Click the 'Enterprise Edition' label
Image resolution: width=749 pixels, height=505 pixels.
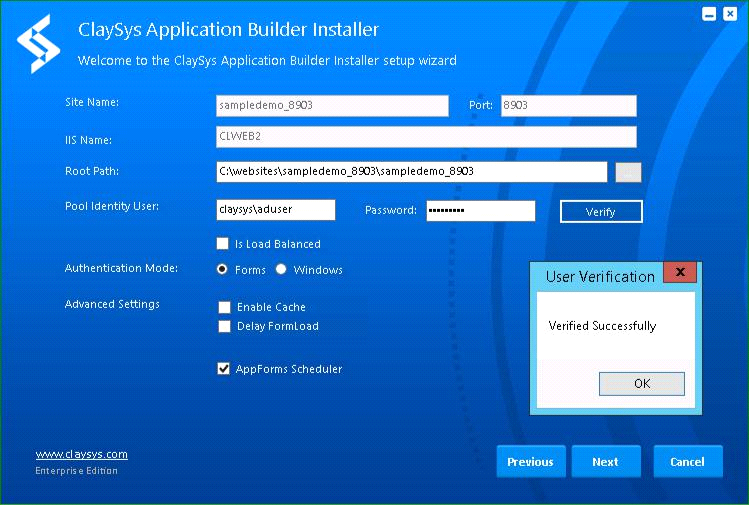76,471
